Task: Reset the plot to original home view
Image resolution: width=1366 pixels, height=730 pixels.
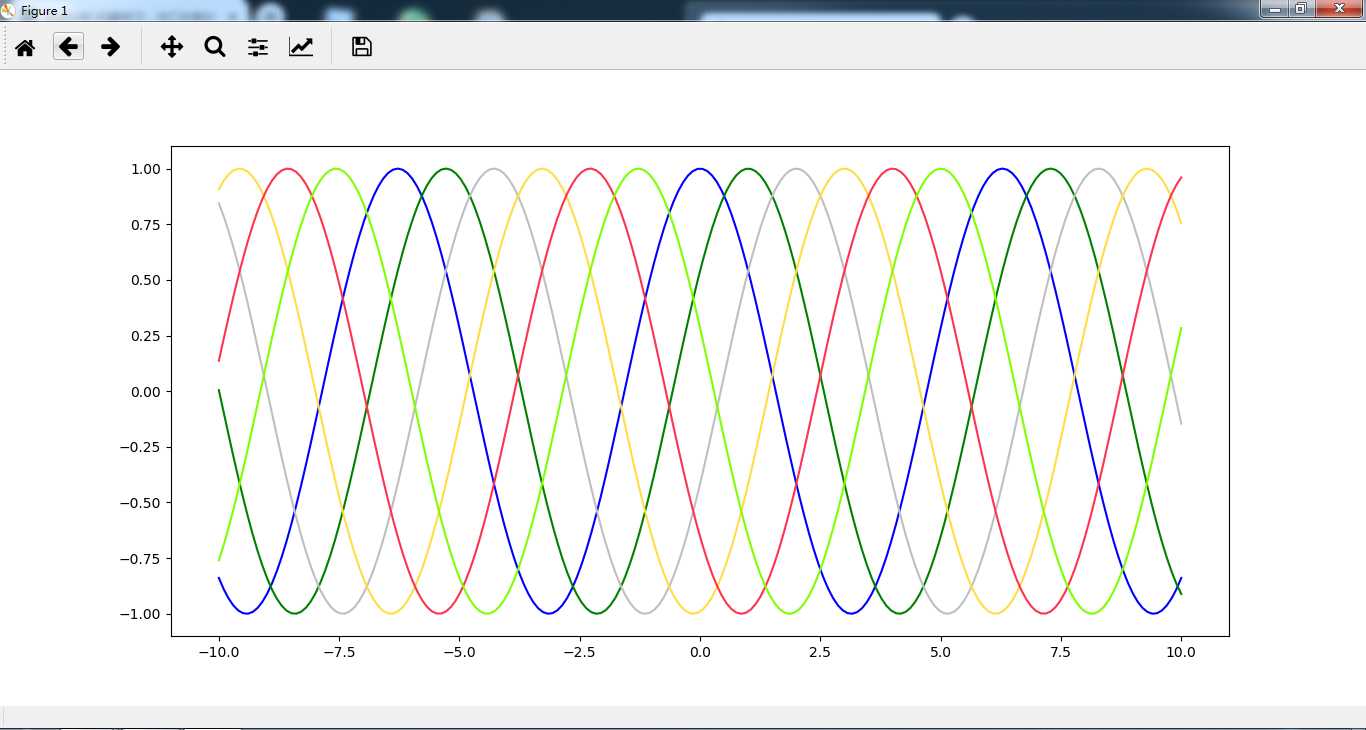Action: click(x=25, y=47)
